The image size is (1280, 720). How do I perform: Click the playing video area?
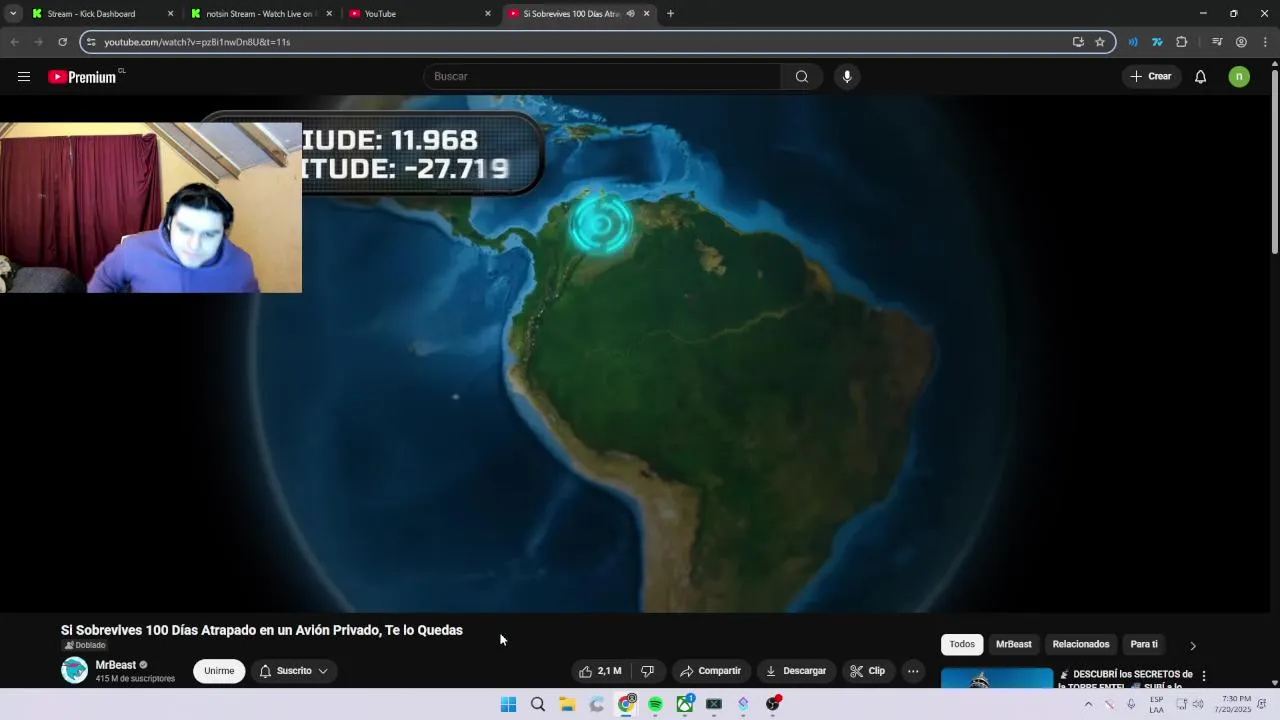click(x=635, y=354)
